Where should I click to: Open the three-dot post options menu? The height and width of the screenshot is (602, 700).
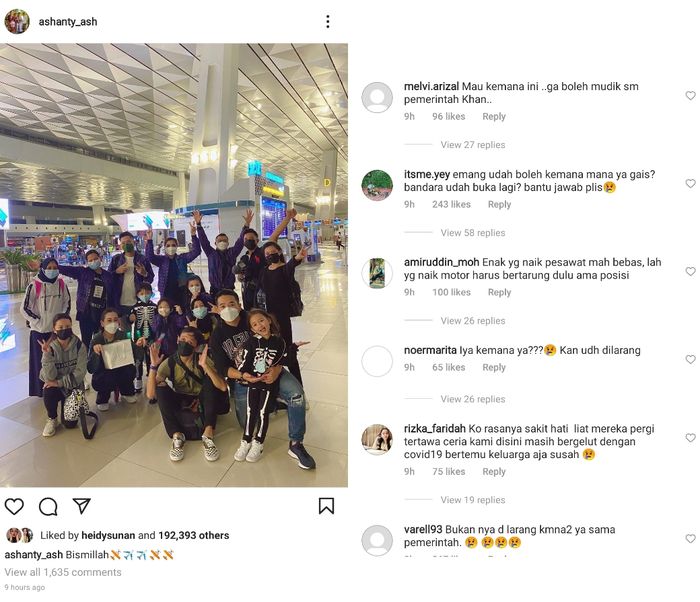[328, 21]
